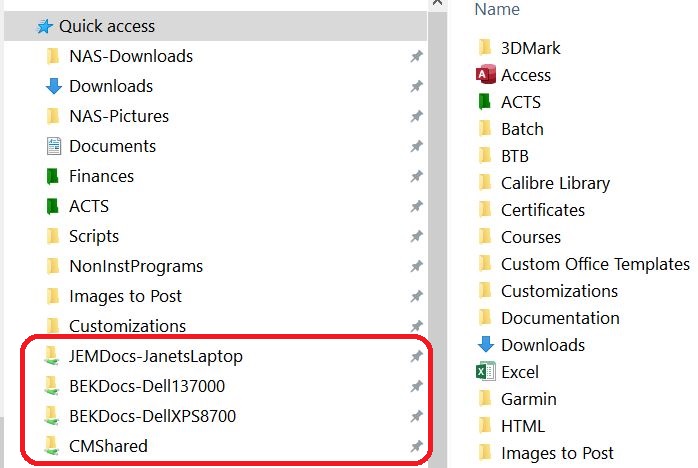Click the Excel application icon
This screenshot has width=698, height=468.
pyautogui.click(x=486, y=372)
